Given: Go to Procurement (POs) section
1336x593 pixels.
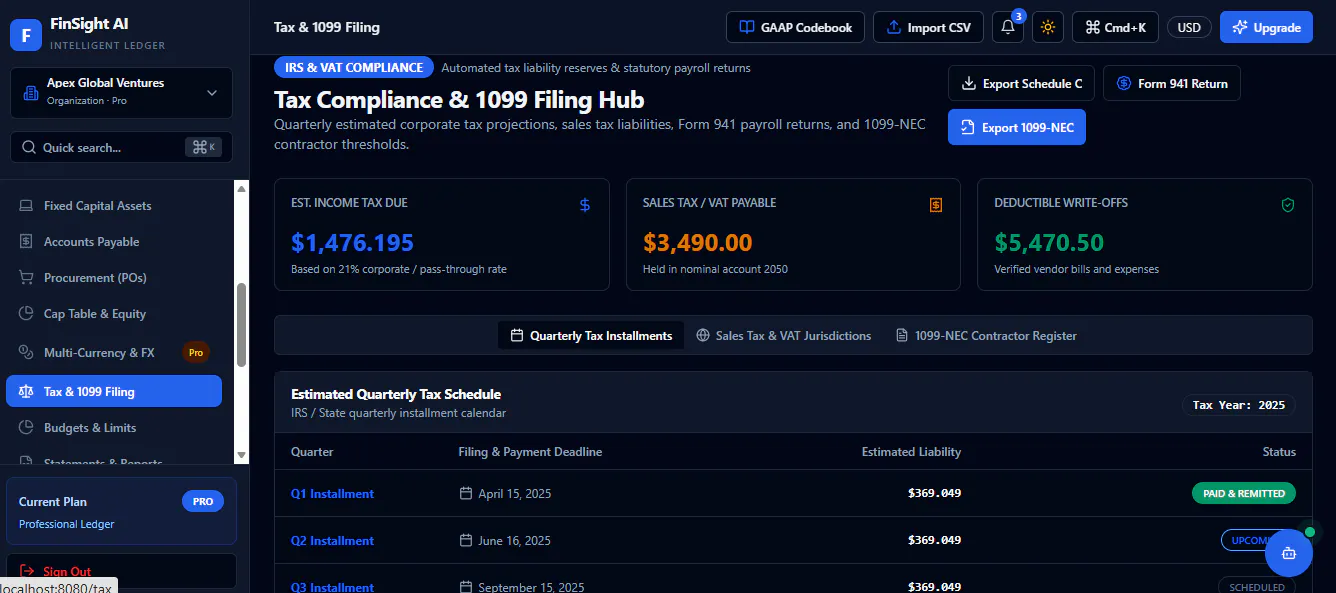Looking at the screenshot, I should [x=114, y=278].
